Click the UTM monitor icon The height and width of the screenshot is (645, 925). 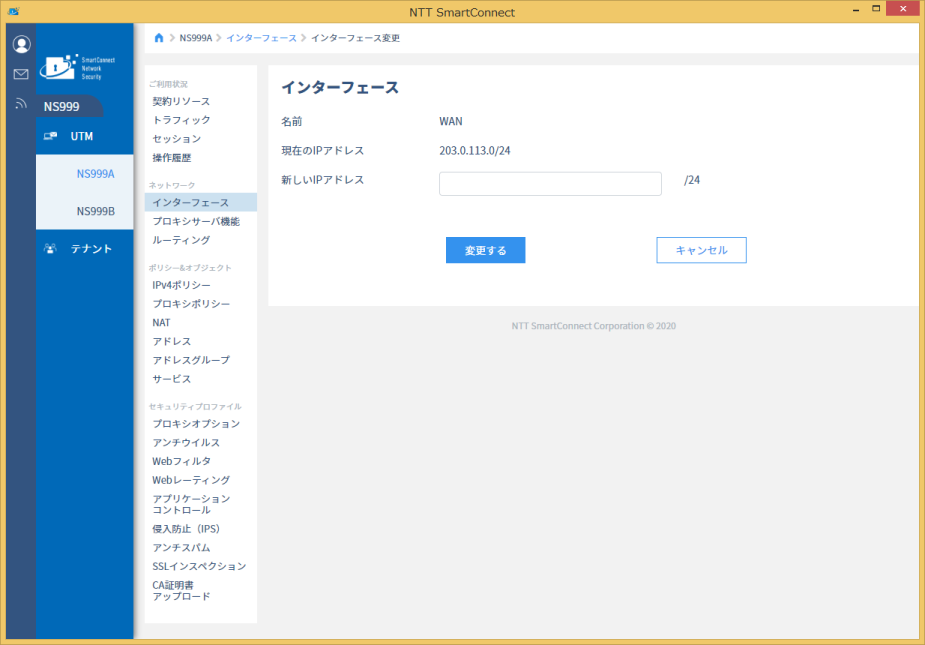point(50,136)
